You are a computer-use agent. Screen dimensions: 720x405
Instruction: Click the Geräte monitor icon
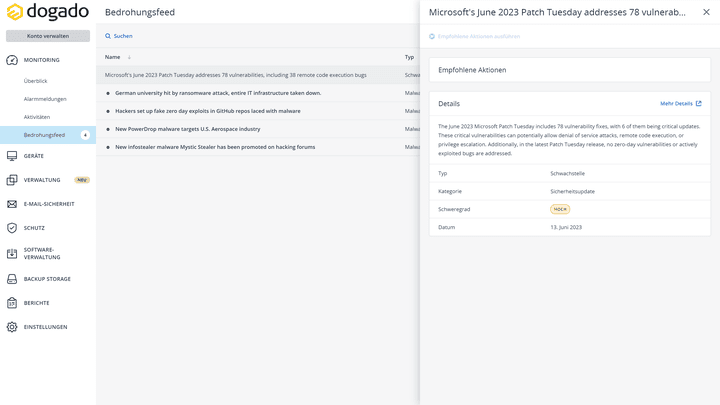coord(12,156)
